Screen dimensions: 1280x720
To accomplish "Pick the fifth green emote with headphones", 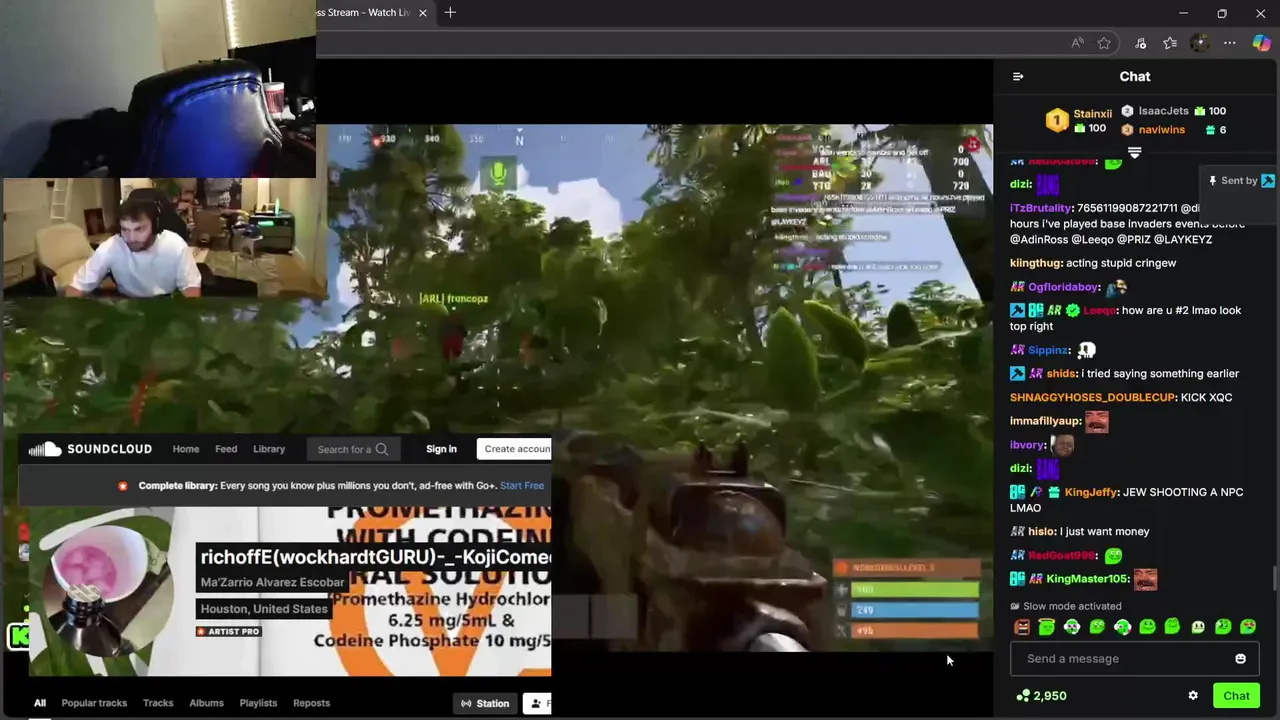I will [x=1122, y=627].
